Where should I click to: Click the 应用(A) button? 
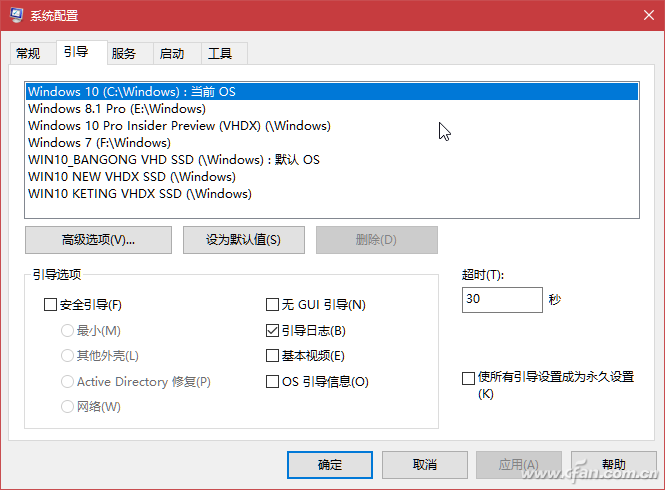tap(519, 465)
